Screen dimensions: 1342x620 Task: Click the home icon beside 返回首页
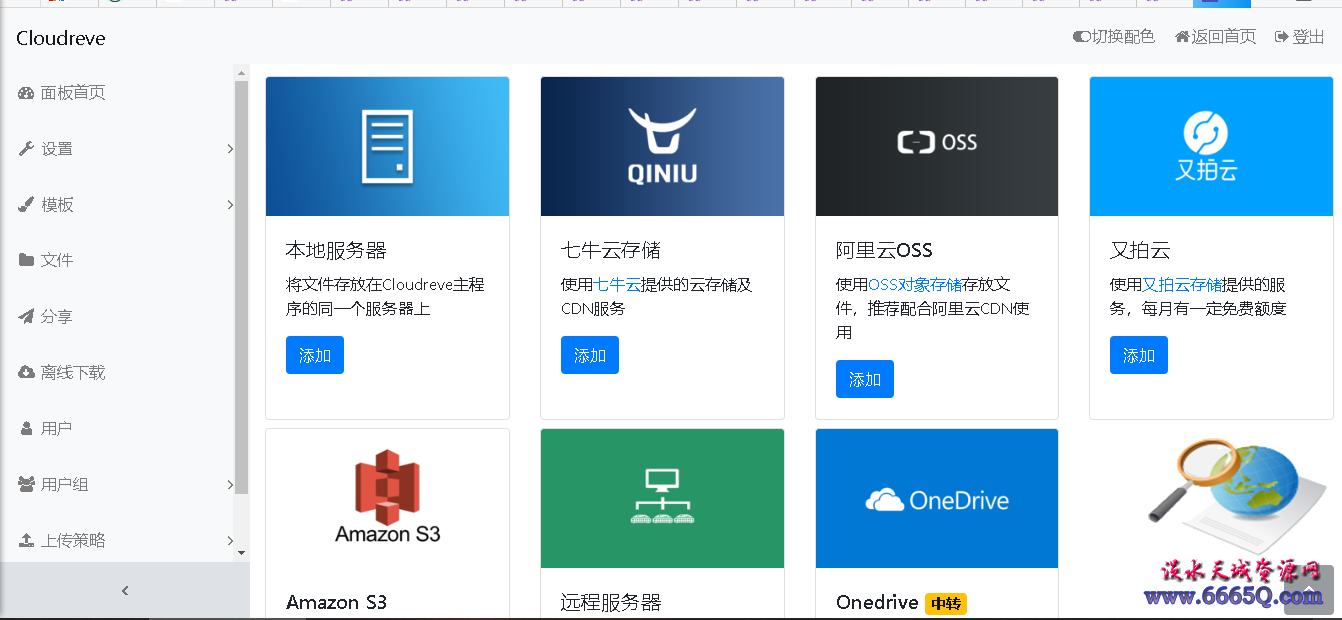[x=1182, y=37]
